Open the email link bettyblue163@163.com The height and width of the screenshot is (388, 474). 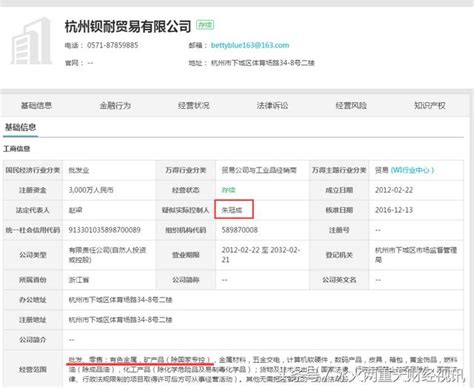click(250, 45)
